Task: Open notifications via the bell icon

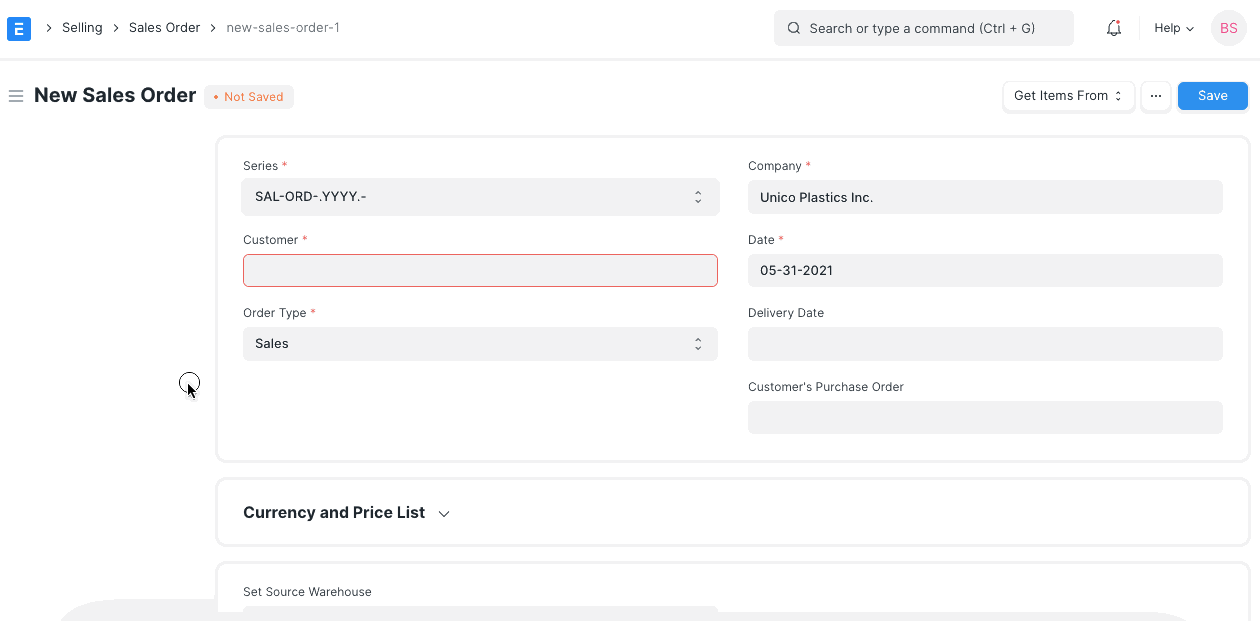Action: click(x=1113, y=28)
